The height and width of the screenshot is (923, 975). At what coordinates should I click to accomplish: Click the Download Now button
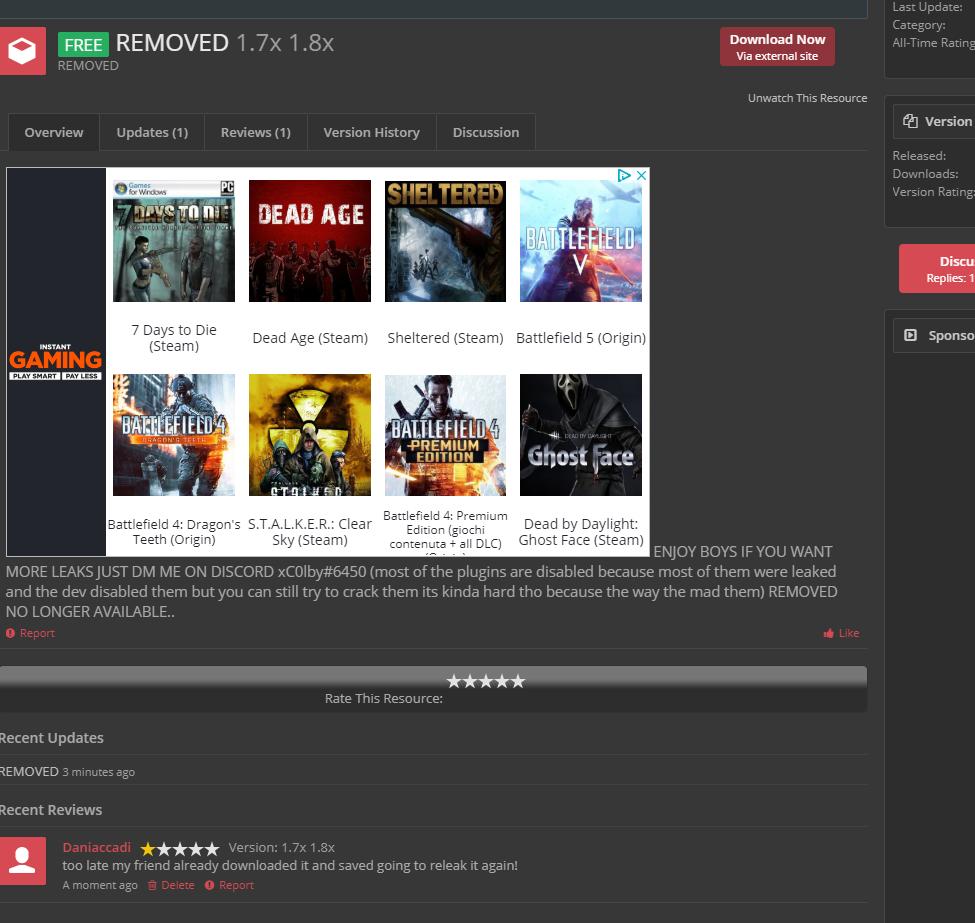click(777, 47)
